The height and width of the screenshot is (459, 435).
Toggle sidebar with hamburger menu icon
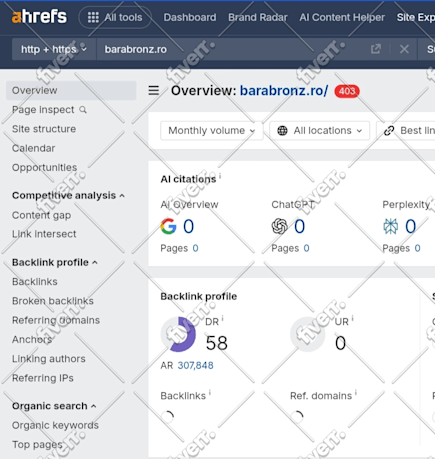point(154,90)
